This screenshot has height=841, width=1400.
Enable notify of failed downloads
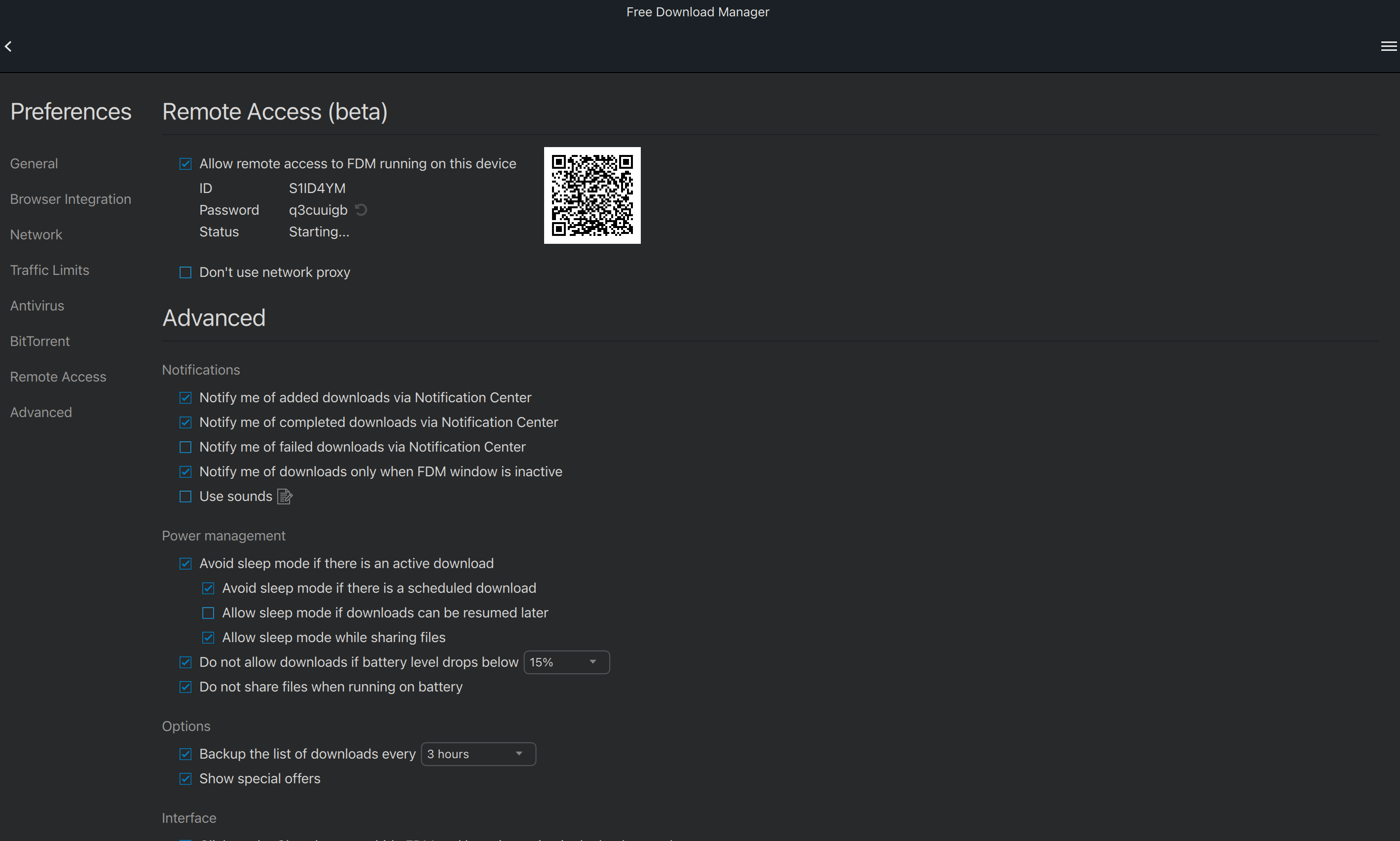click(185, 447)
